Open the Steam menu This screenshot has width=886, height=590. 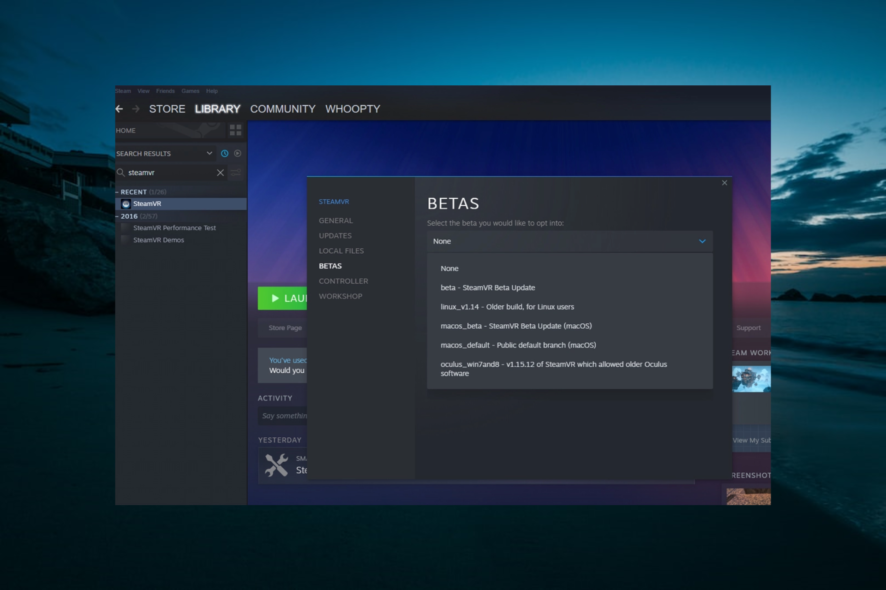[123, 90]
